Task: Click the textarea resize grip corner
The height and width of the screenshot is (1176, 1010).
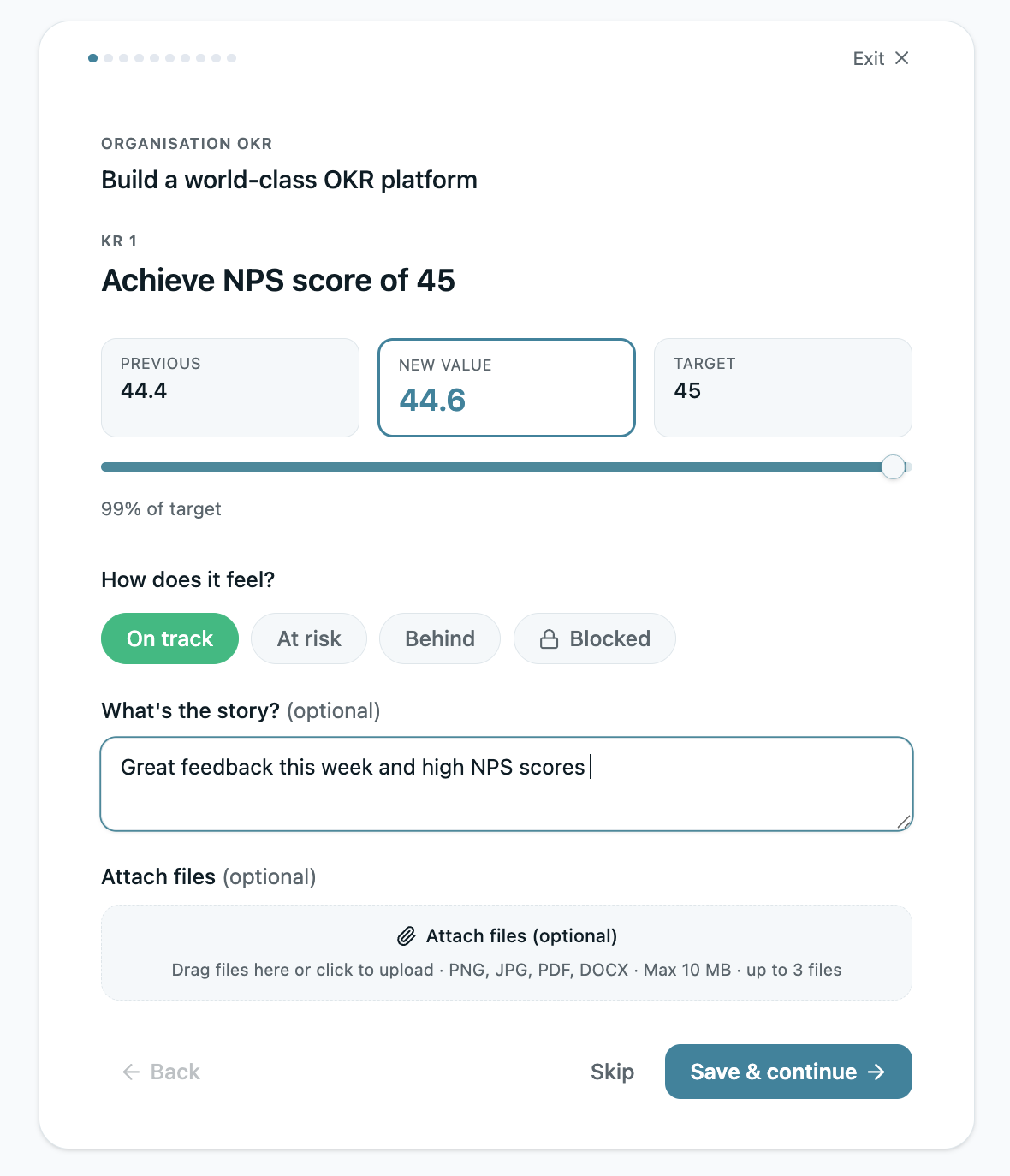Action: [x=904, y=822]
